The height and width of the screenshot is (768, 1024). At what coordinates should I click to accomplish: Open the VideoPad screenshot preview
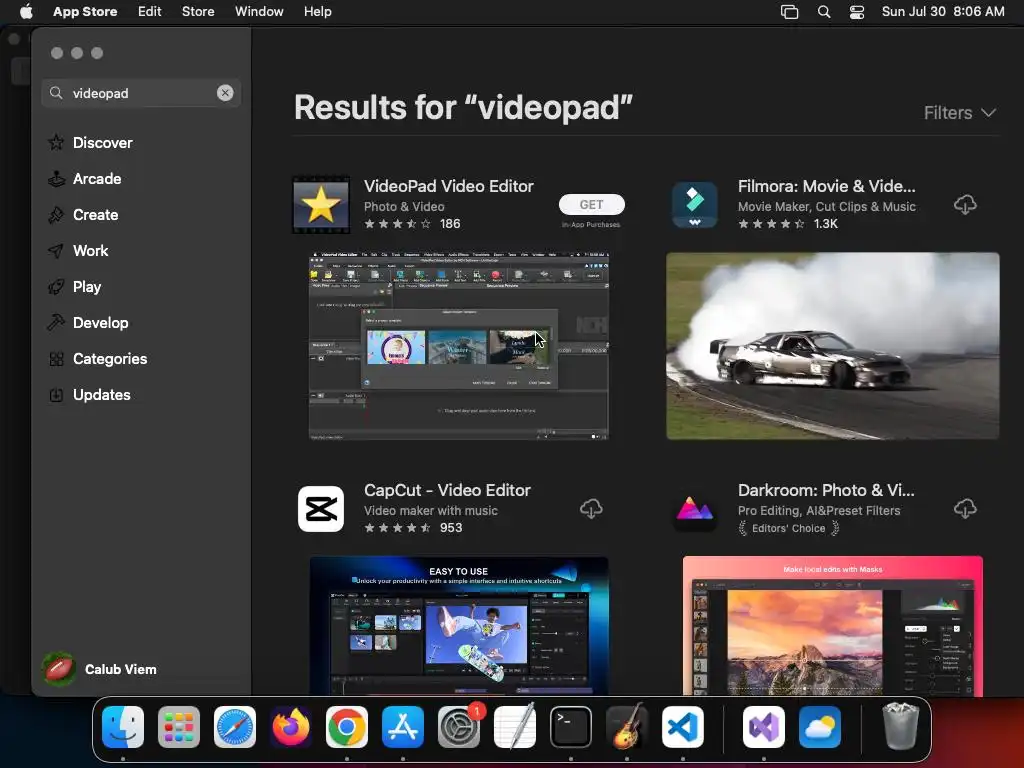[x=458, y=345]
